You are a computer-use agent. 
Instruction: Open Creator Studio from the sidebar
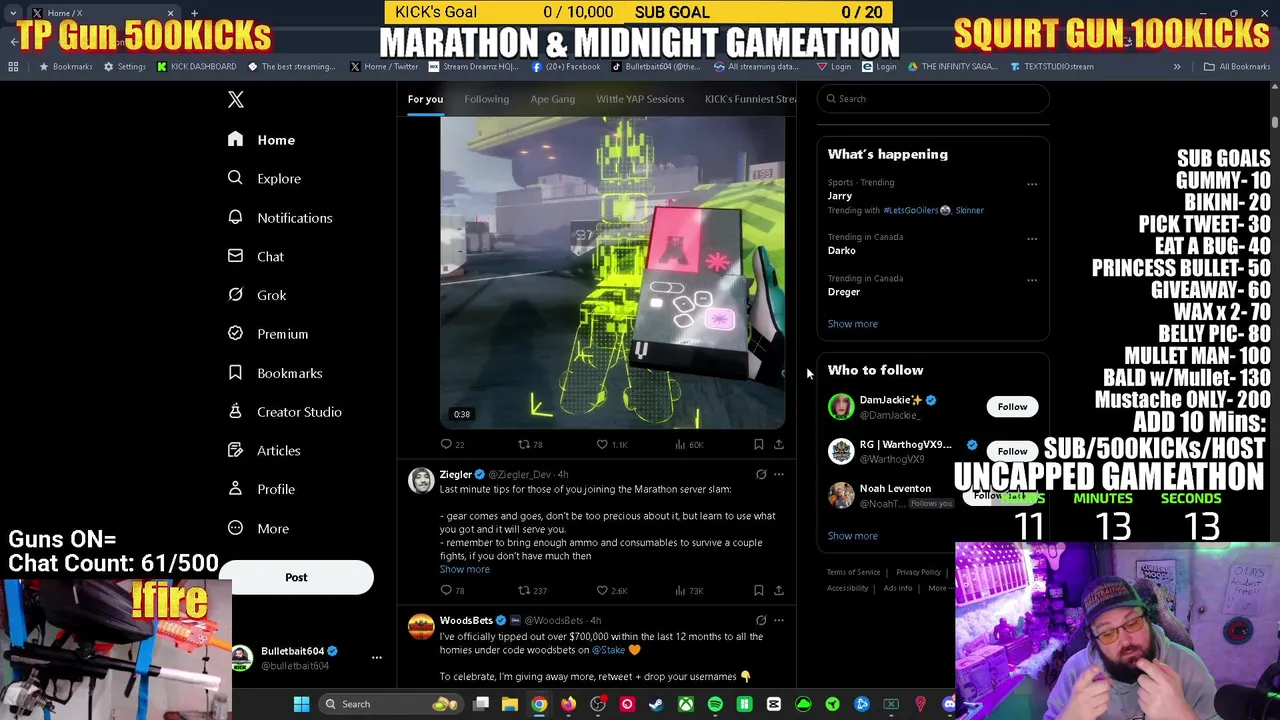click(285, 411)
